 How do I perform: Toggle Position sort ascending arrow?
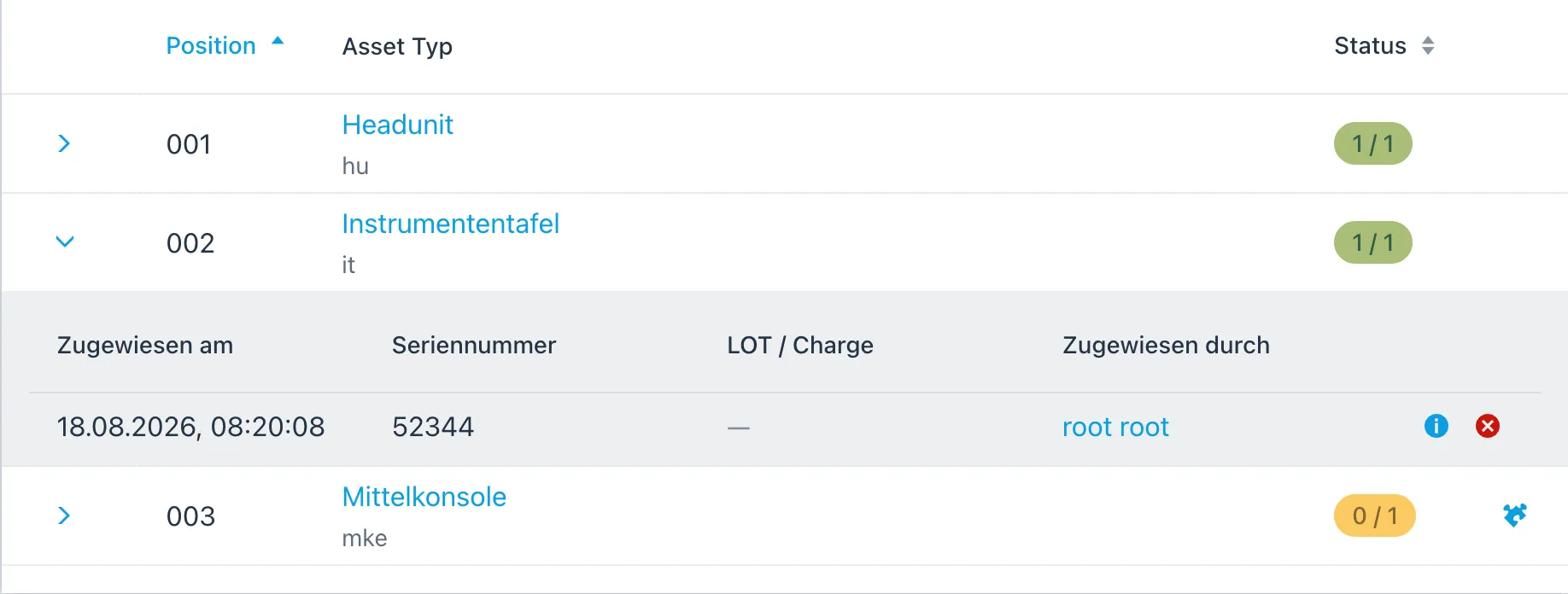[x=278, y=41]
